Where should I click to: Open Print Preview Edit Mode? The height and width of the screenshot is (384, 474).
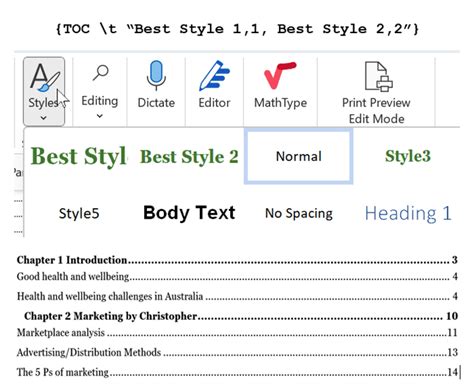point(376,92)
